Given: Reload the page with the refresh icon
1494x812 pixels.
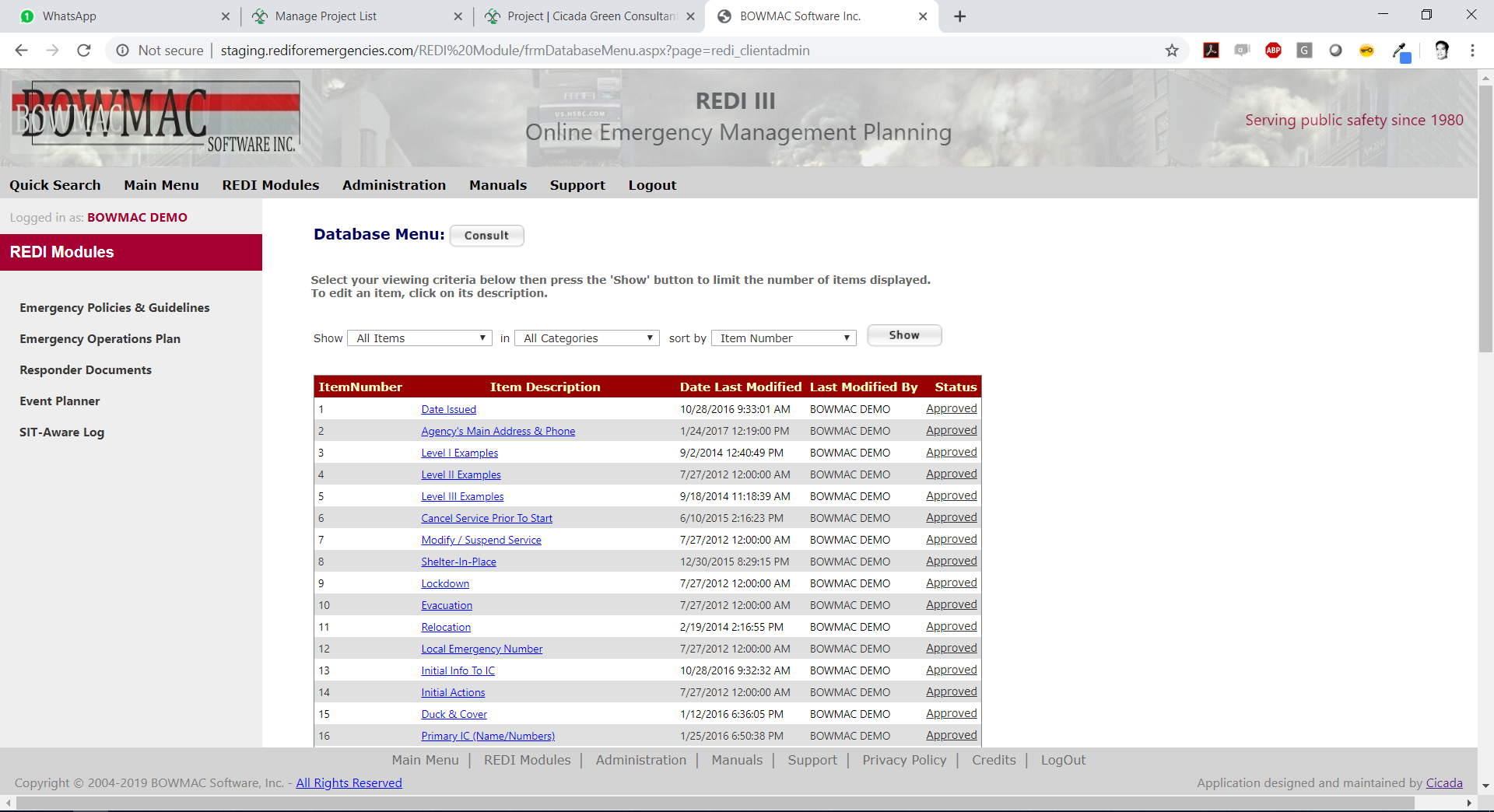Looking at the screenshot, I should (x=84, y=51).
